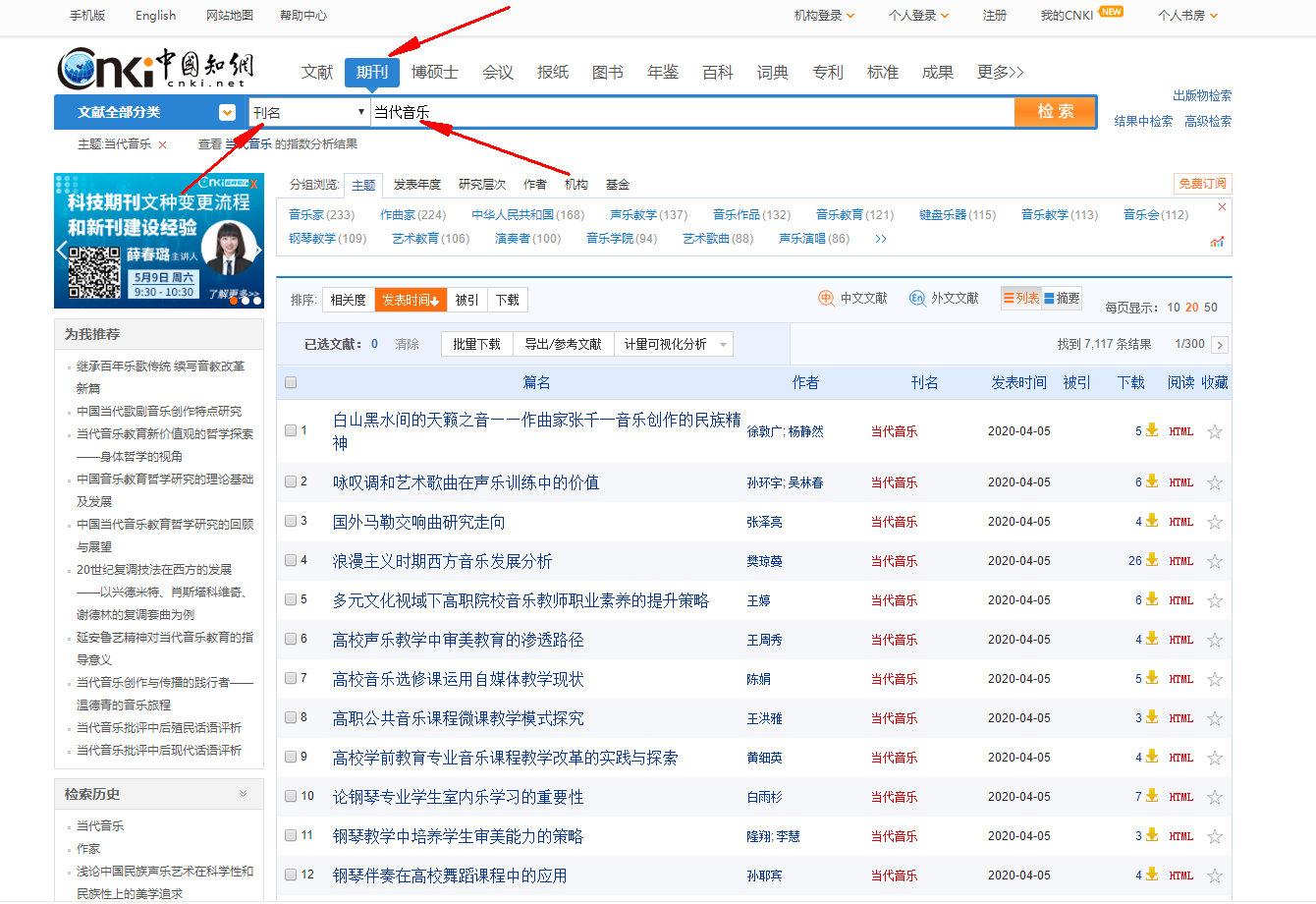Click 导出/参考文献 button

(x=563, y=344)
